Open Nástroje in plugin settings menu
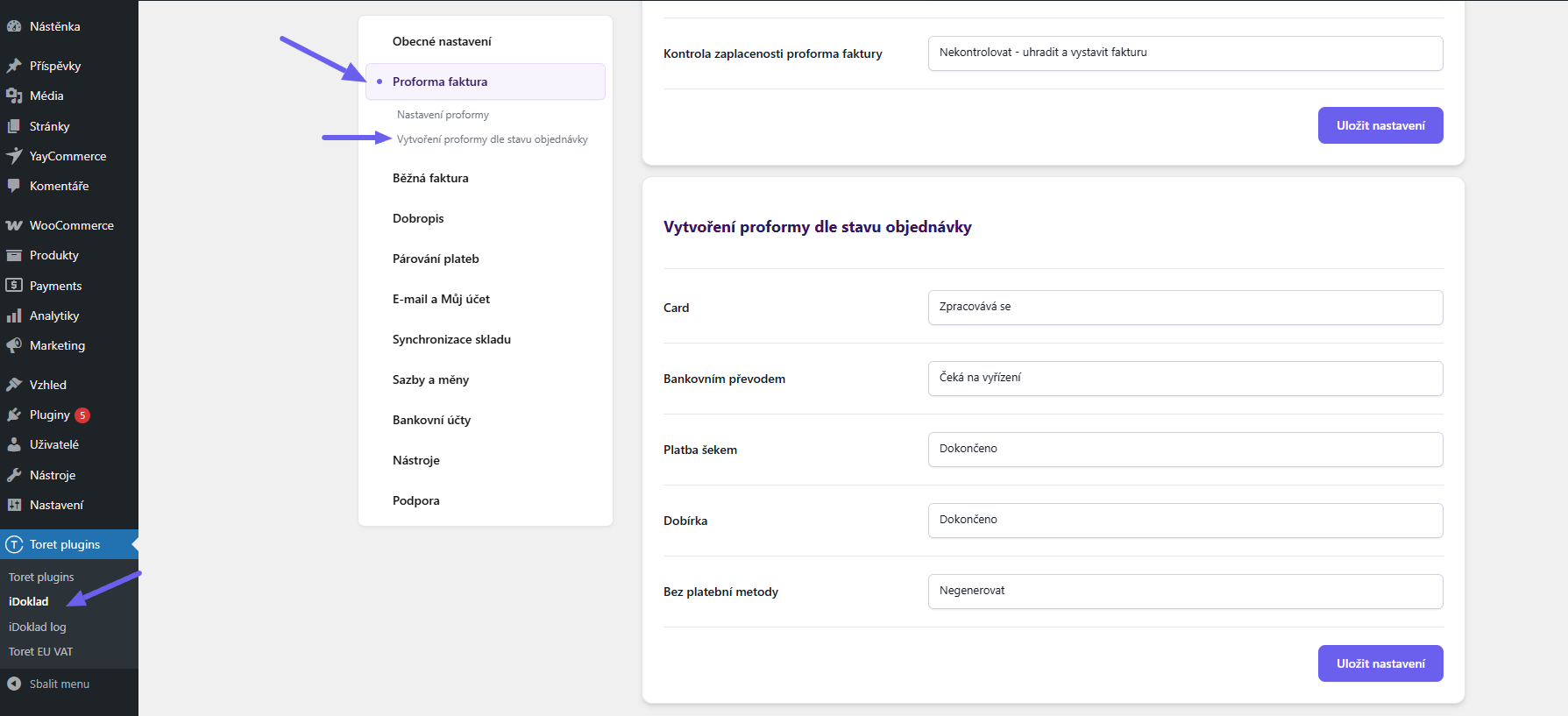 416,460
